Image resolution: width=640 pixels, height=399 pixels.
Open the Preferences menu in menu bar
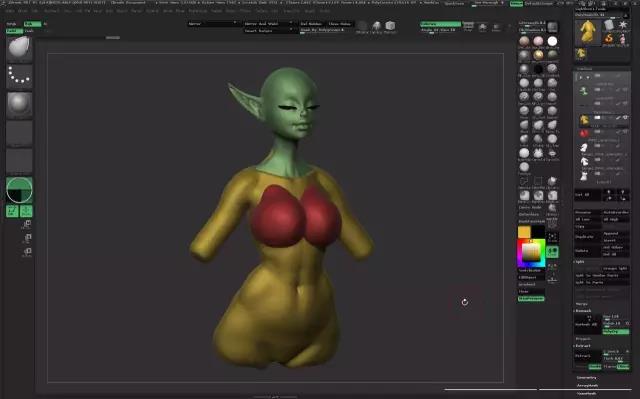[198, 11]
